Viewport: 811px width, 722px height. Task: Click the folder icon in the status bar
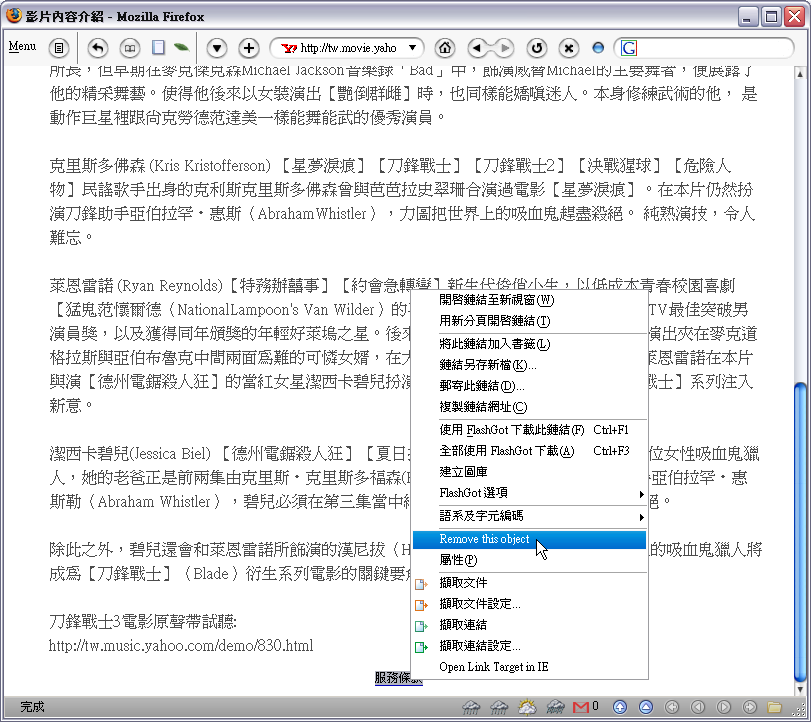[773, 707]
